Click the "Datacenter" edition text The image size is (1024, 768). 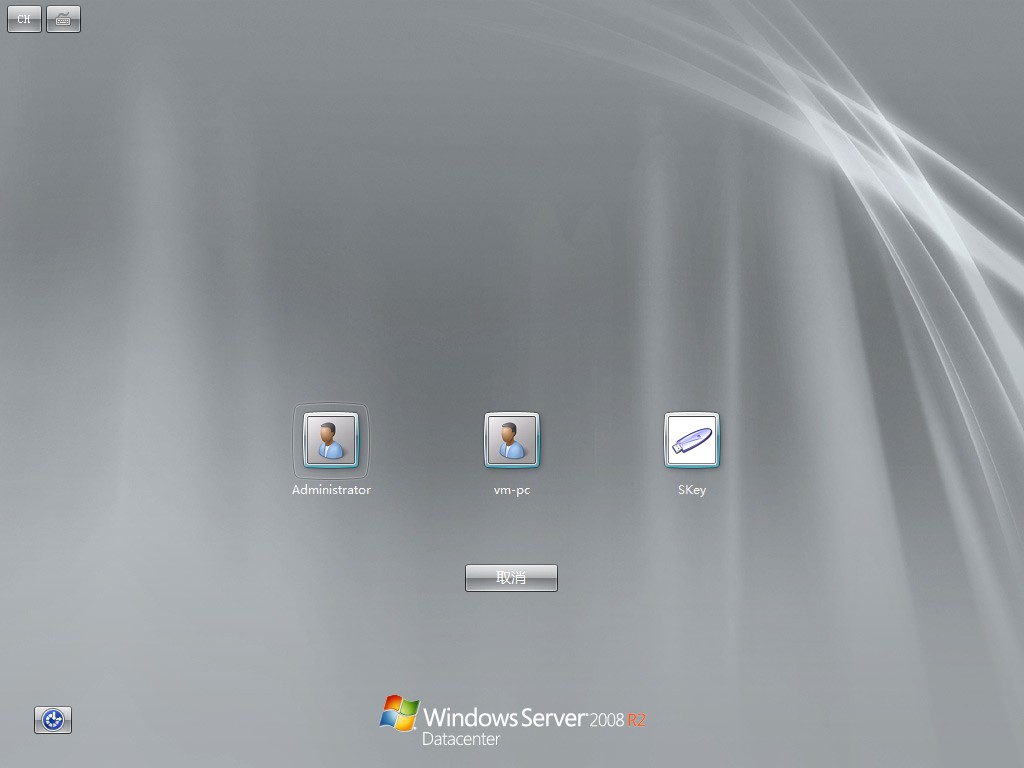point(461,740)
